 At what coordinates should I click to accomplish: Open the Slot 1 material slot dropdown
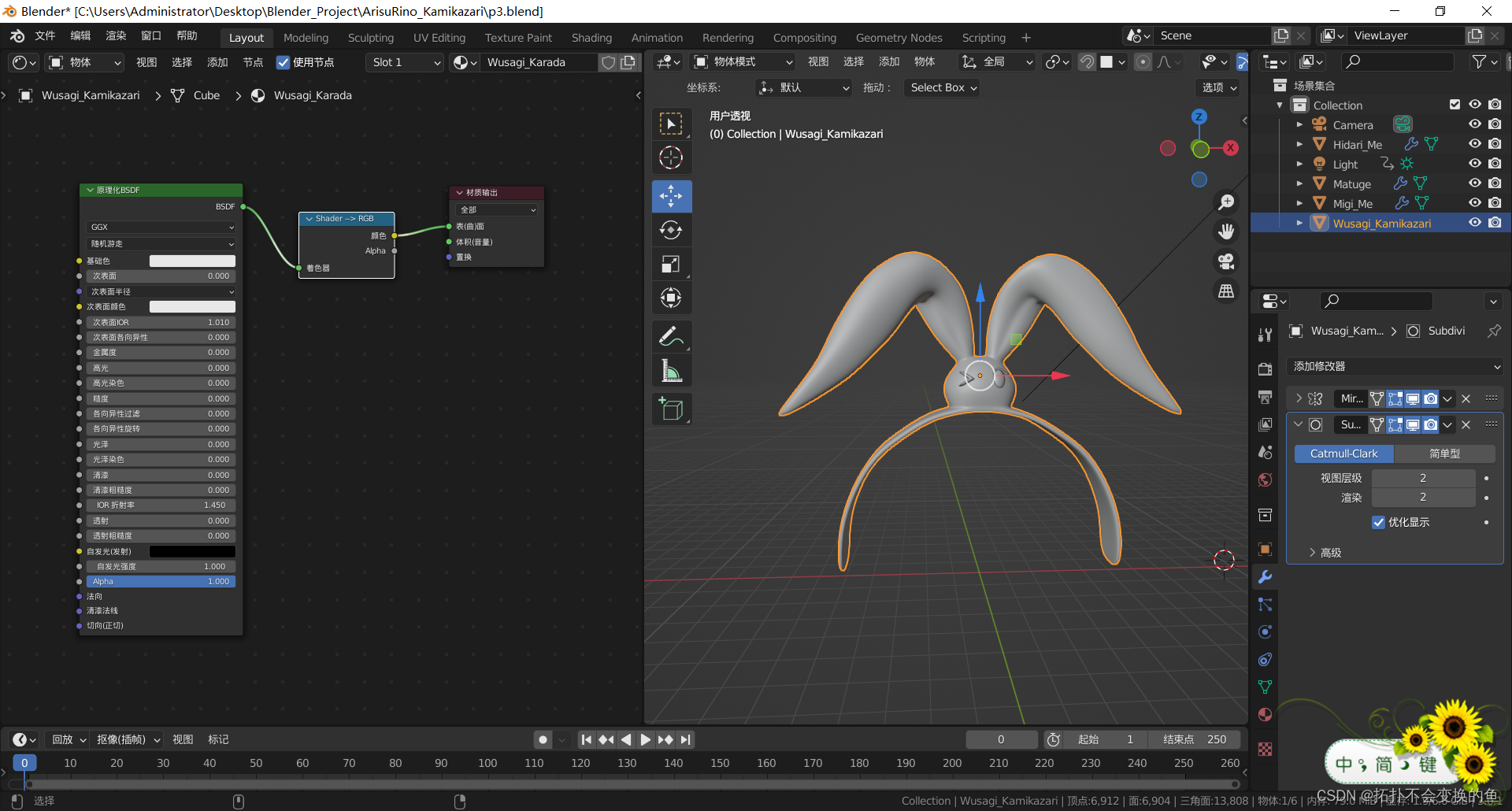pyautogui.click(x=406, y=62)
